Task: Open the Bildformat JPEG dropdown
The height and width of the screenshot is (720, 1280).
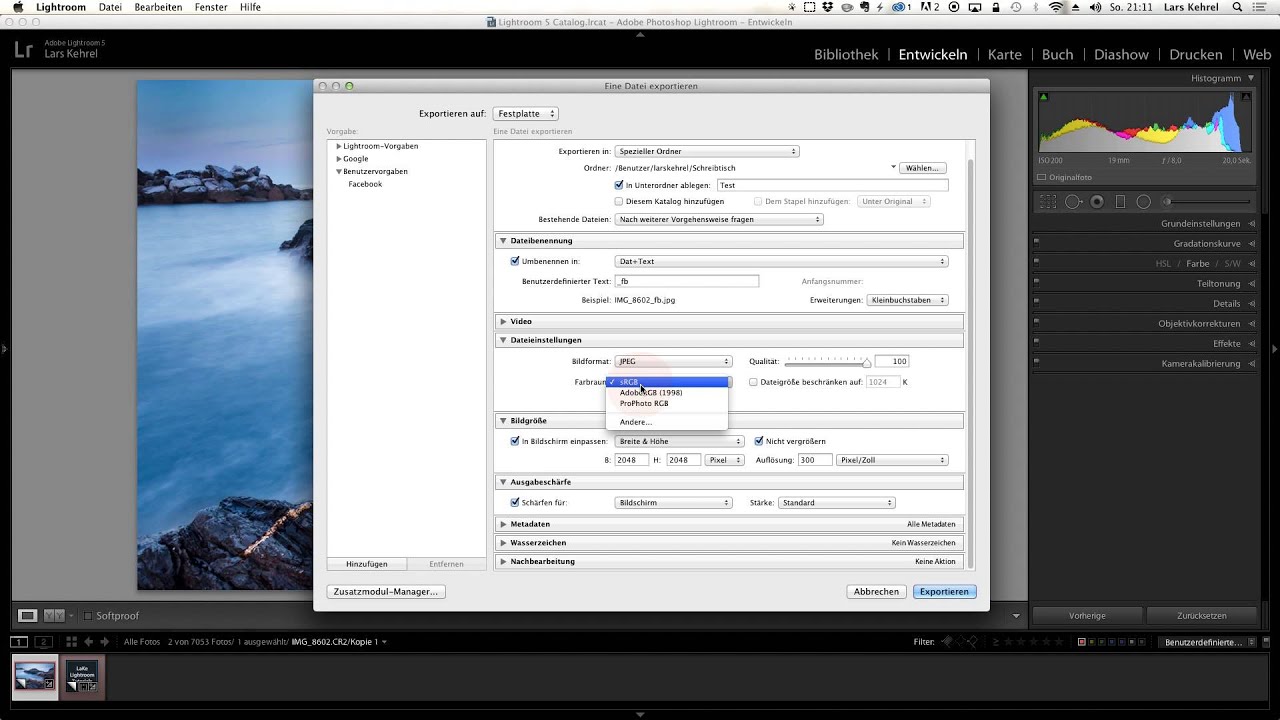Action: (x=673, y=361)
